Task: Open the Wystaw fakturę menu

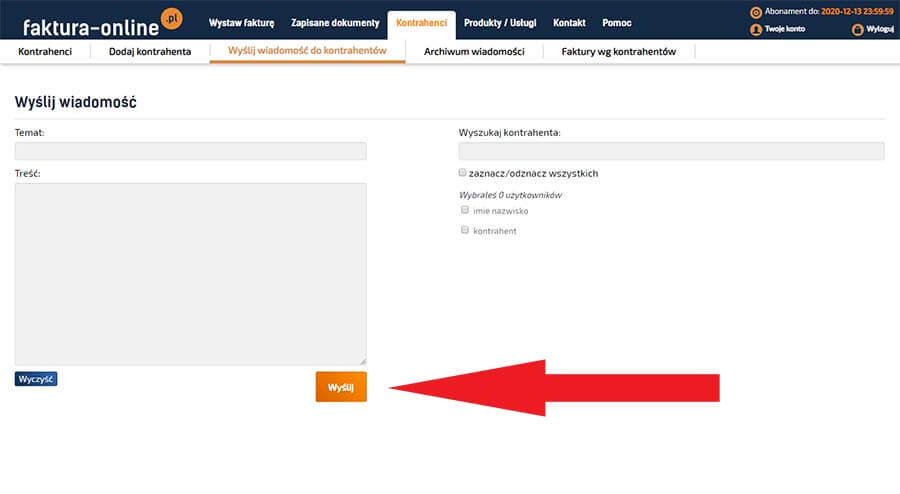Action: pyautogui.click(x=241, y=23)
